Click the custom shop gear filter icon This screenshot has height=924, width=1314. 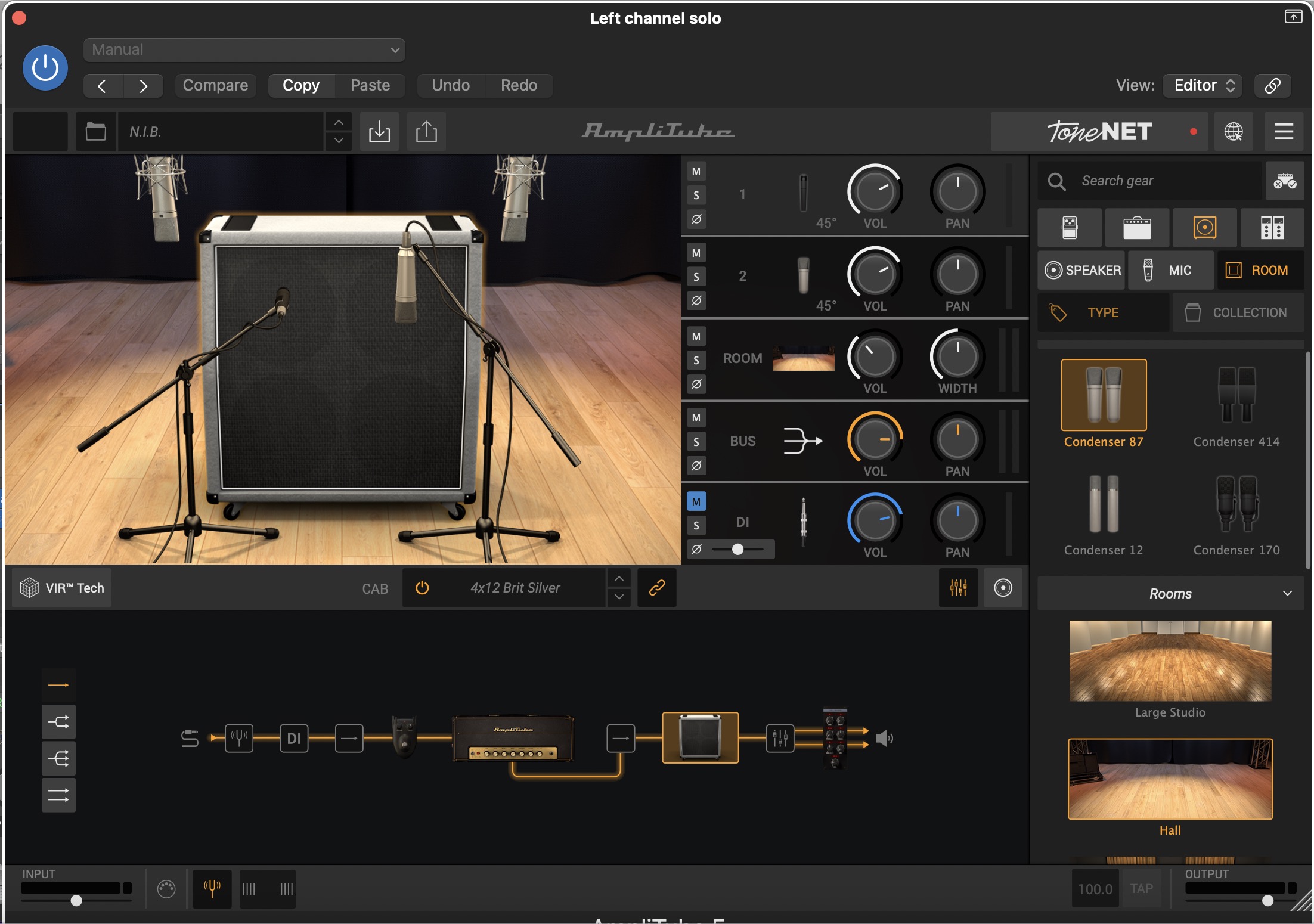pyautogui.click(x=1285, y=181)
